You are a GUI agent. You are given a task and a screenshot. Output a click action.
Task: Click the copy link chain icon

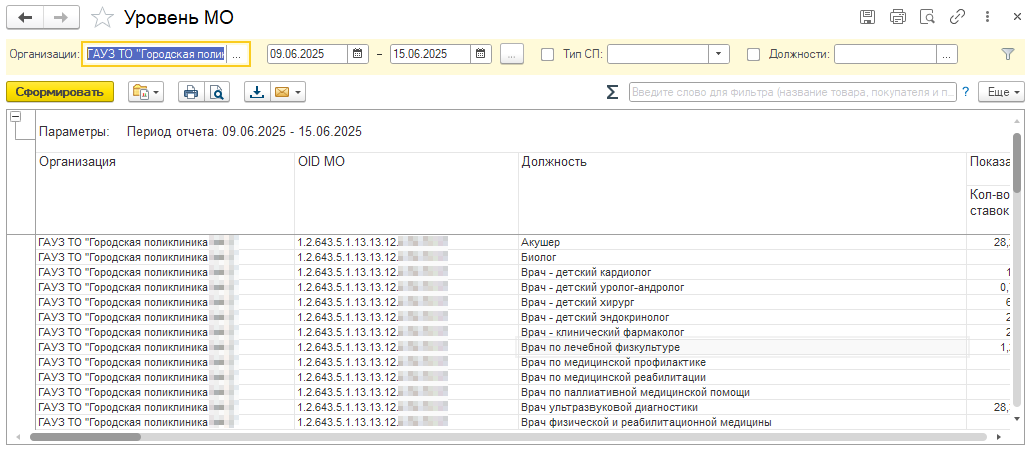(x=957, y=17)
